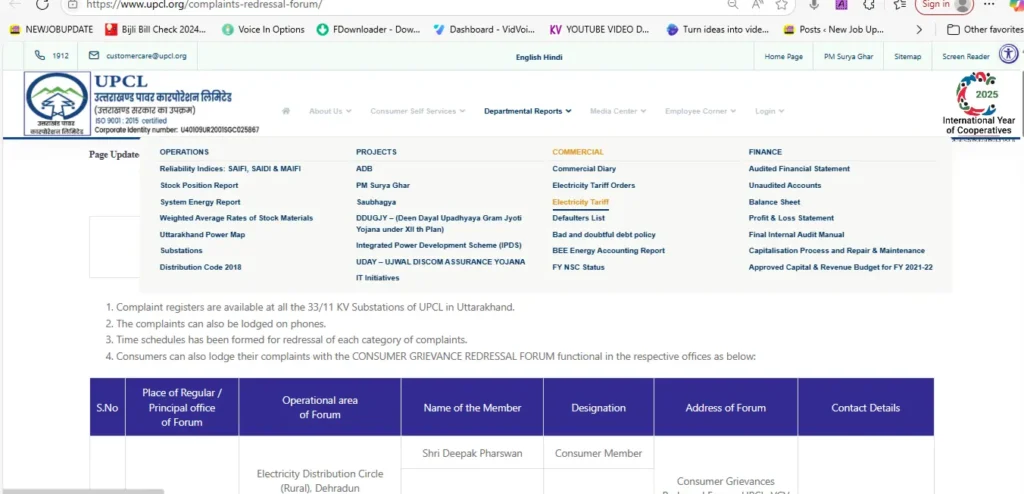Expand Consumer Self Services menu
The height and width of the screenshot is (494, 1024).
click(x=417, y=111)
